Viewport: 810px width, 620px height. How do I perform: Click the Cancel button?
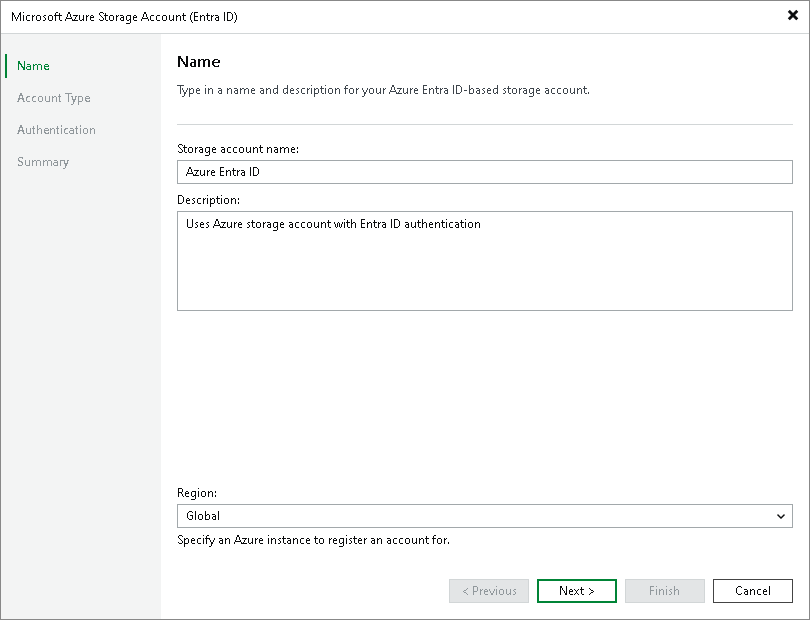[753, 591]
